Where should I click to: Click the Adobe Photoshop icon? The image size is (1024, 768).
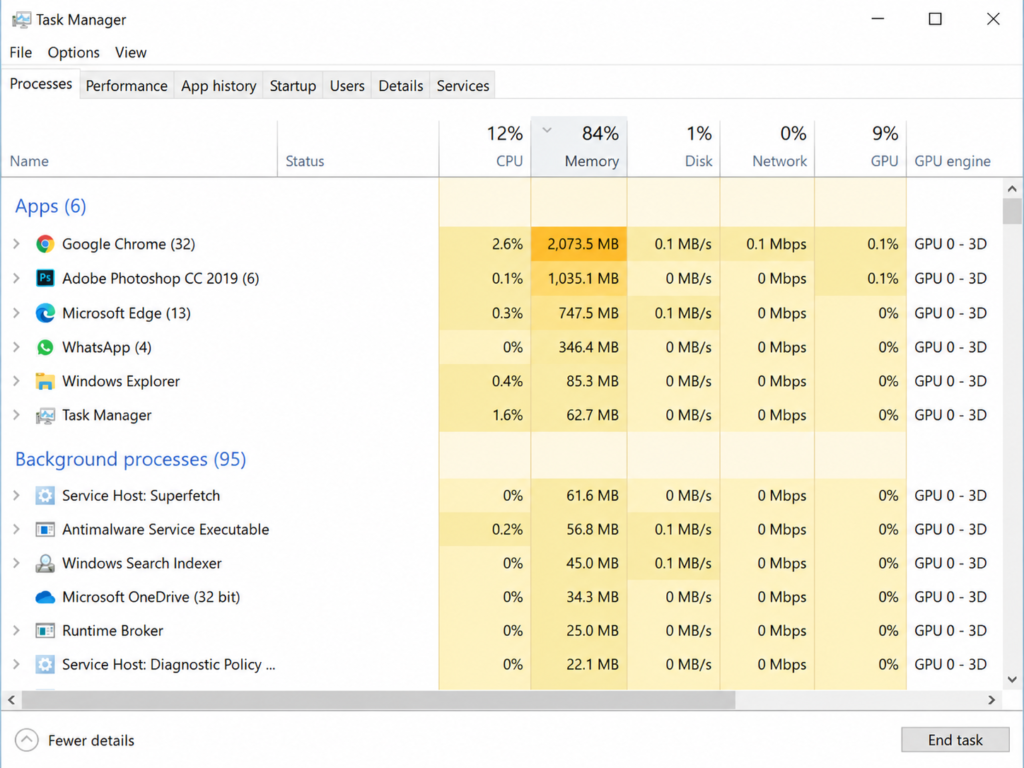45,278
